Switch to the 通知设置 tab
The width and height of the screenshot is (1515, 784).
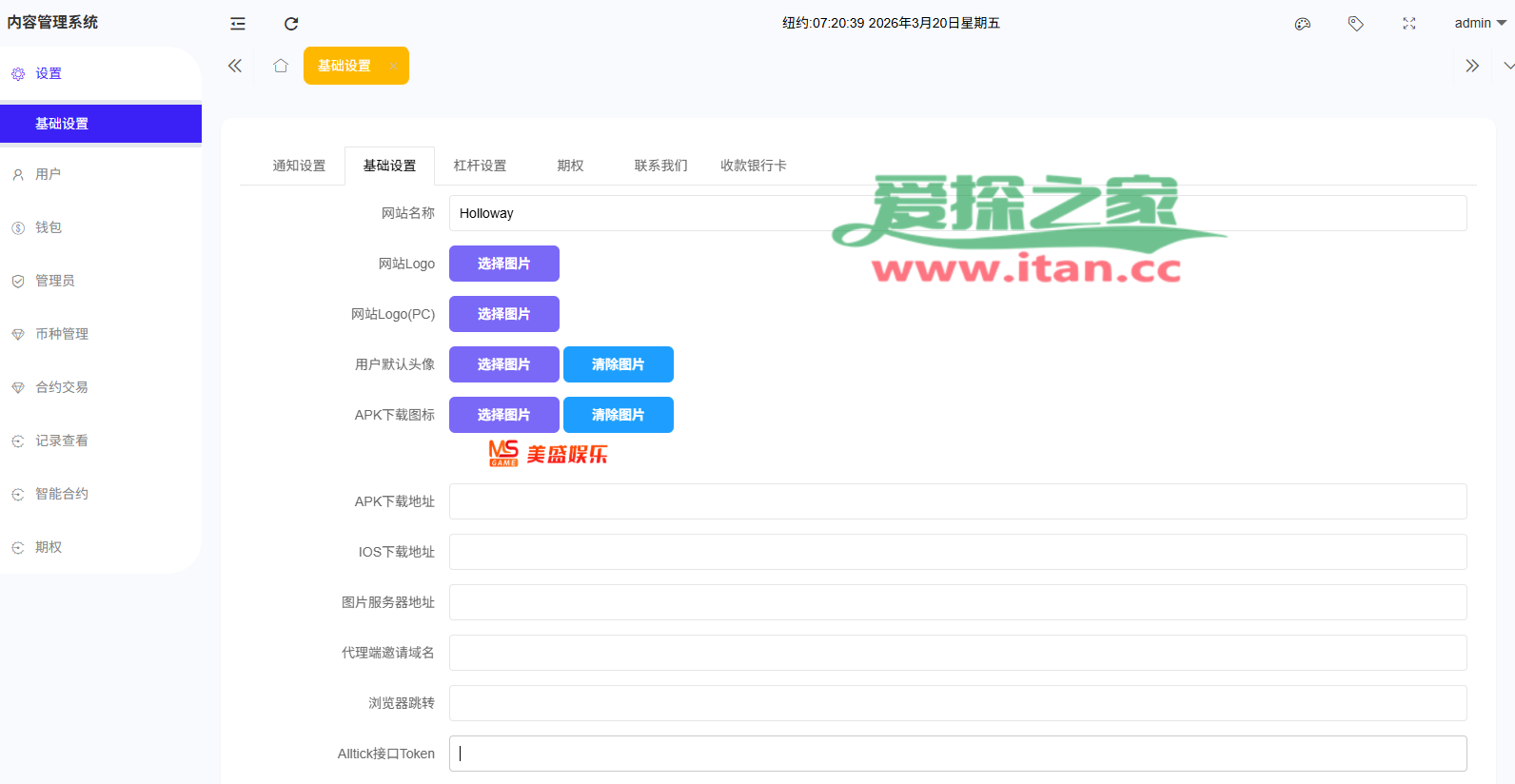pos(299,166)
